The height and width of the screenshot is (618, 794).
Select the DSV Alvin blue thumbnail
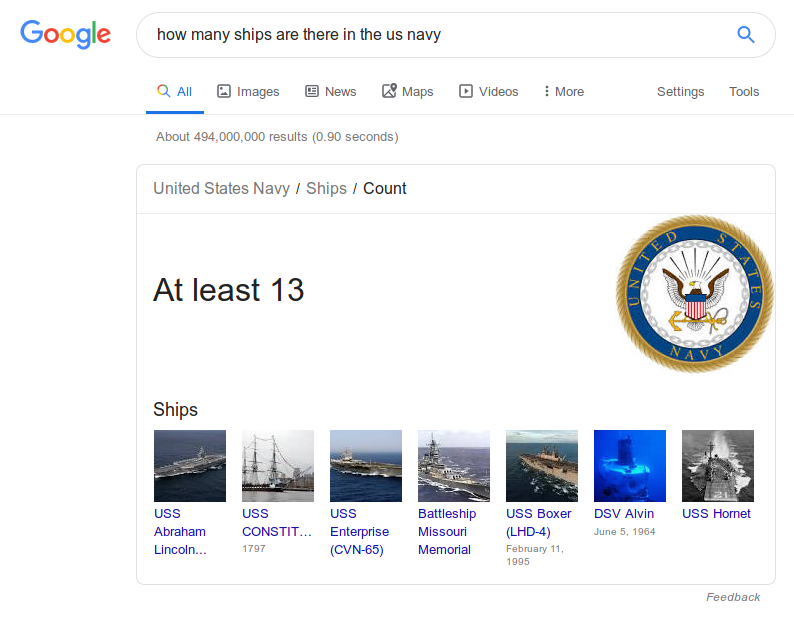630,466
